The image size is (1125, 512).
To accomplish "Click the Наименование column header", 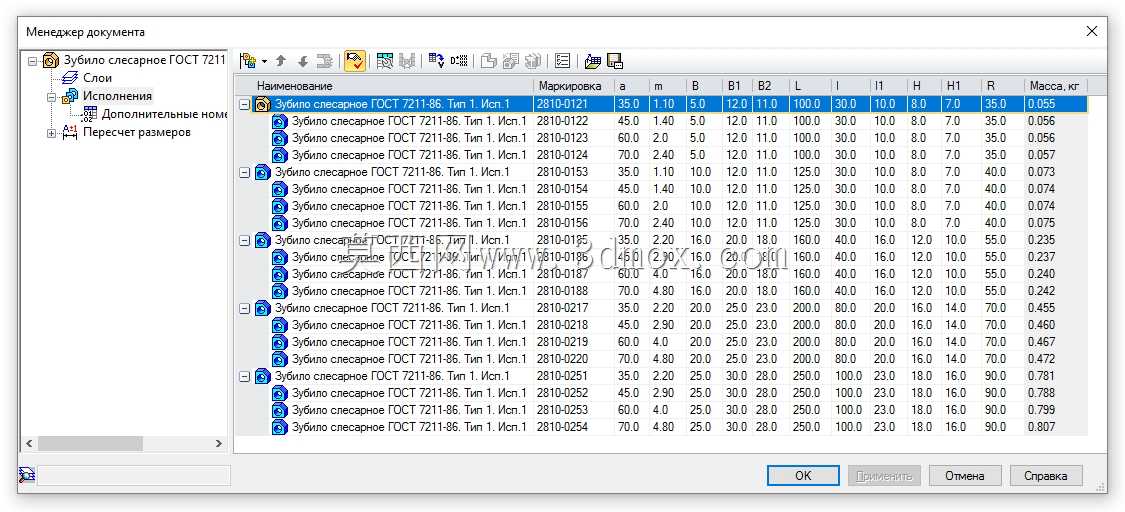I will 385,86.
